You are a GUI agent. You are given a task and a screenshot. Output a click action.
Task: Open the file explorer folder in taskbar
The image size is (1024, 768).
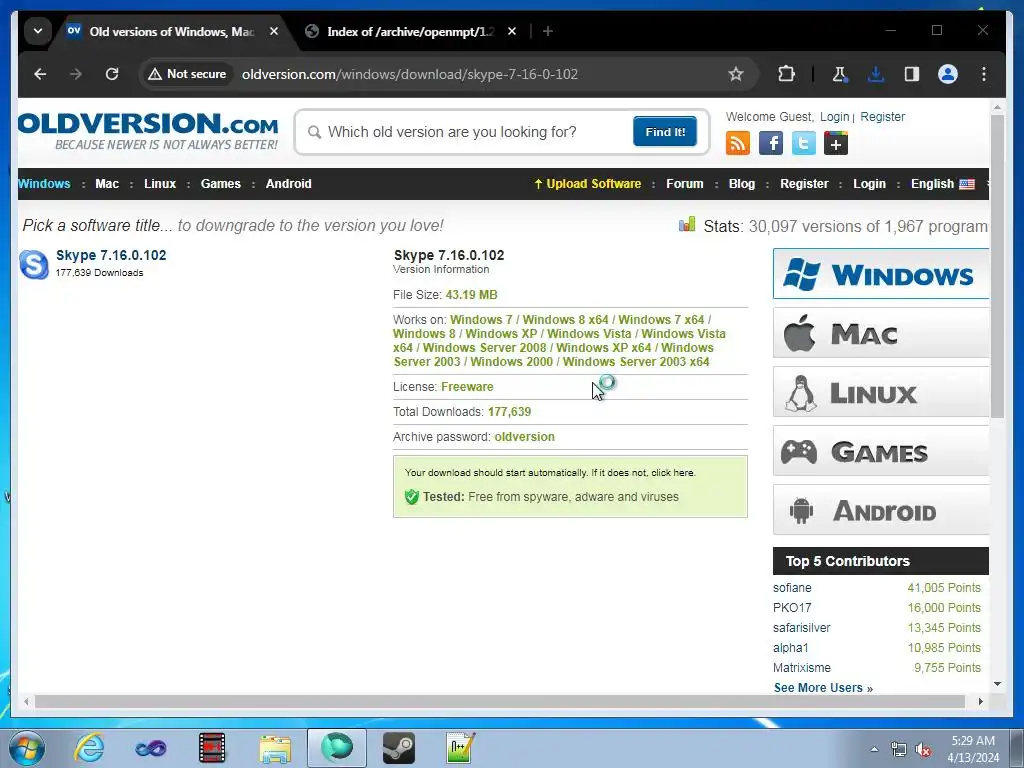click(275, 748)
